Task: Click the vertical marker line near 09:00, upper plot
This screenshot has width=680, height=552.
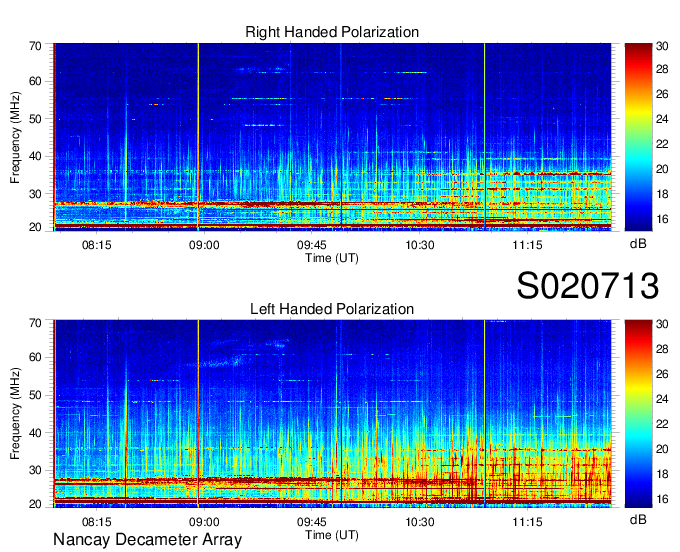Action: (198, 137)
